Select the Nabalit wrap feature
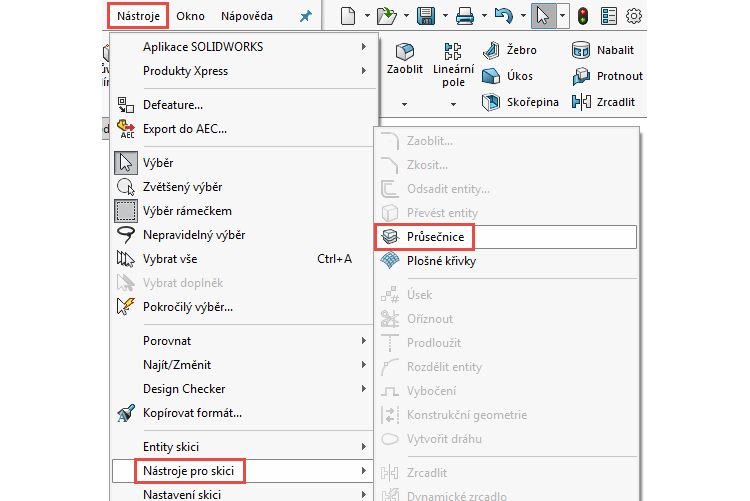 (x=603, y=50)
